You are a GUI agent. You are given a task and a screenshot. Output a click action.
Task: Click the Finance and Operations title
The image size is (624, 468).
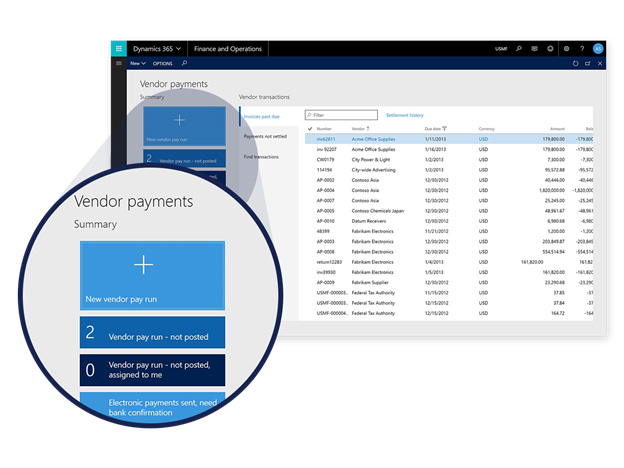[228, 49]
